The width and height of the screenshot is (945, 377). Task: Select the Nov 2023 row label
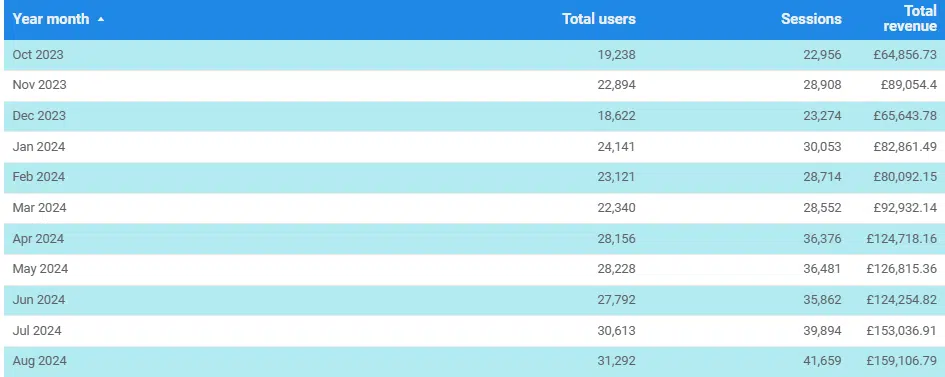pyautogui.click(x=39, y=85)
